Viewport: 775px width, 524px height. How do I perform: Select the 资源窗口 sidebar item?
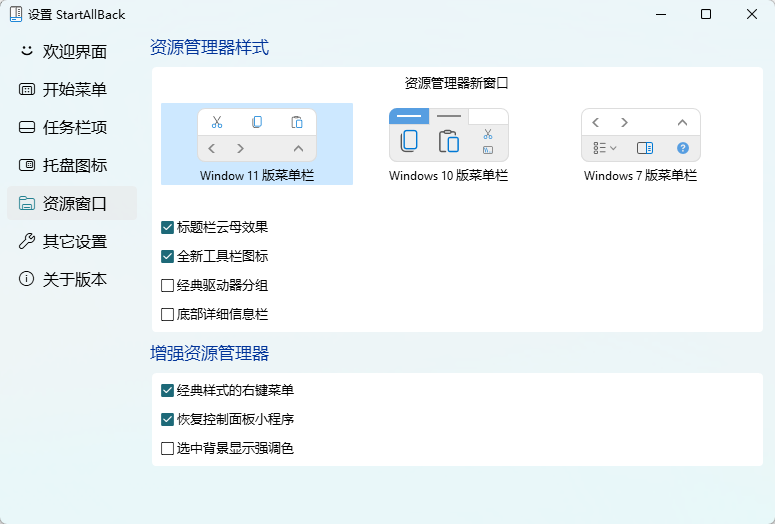tap(72, 203)
